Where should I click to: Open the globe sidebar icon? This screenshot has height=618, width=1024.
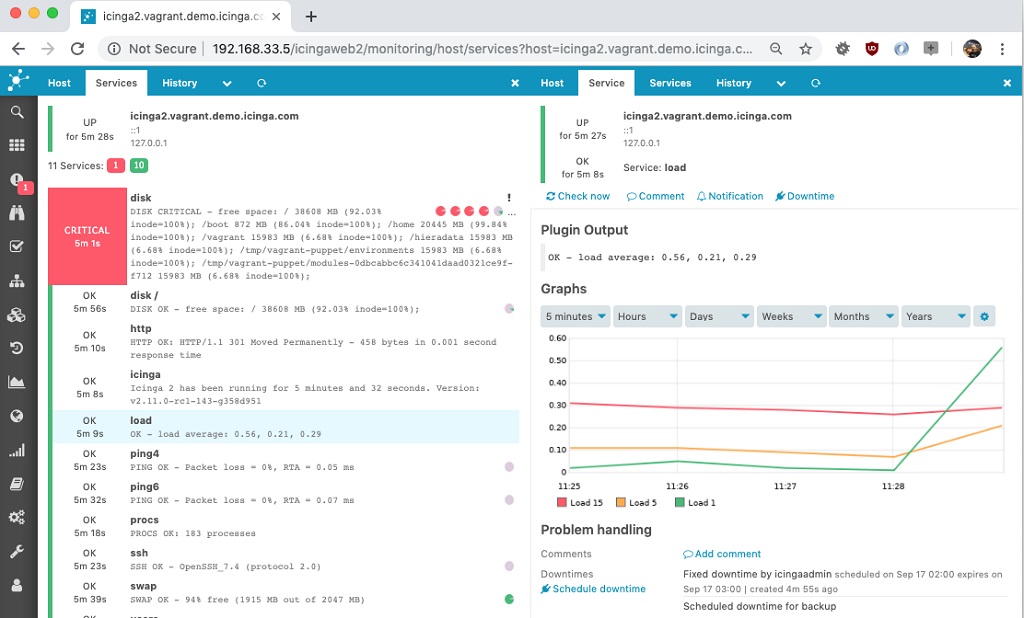click(x=17, y=416)
